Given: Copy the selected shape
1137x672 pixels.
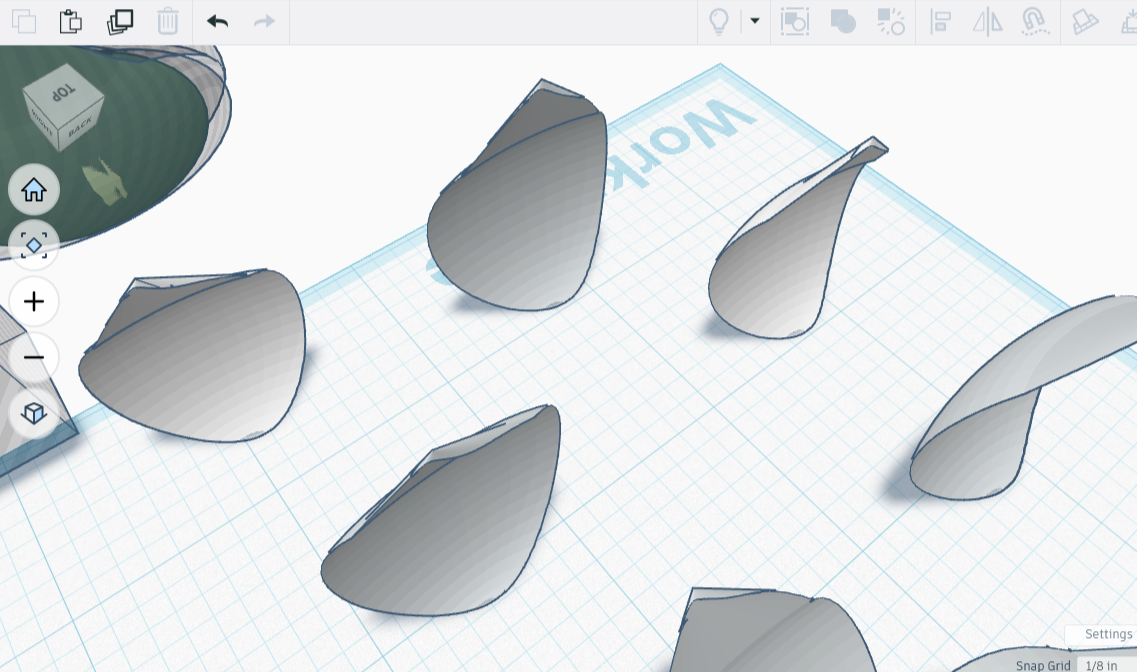Looking at the screenshot, I should click(24, 22).
